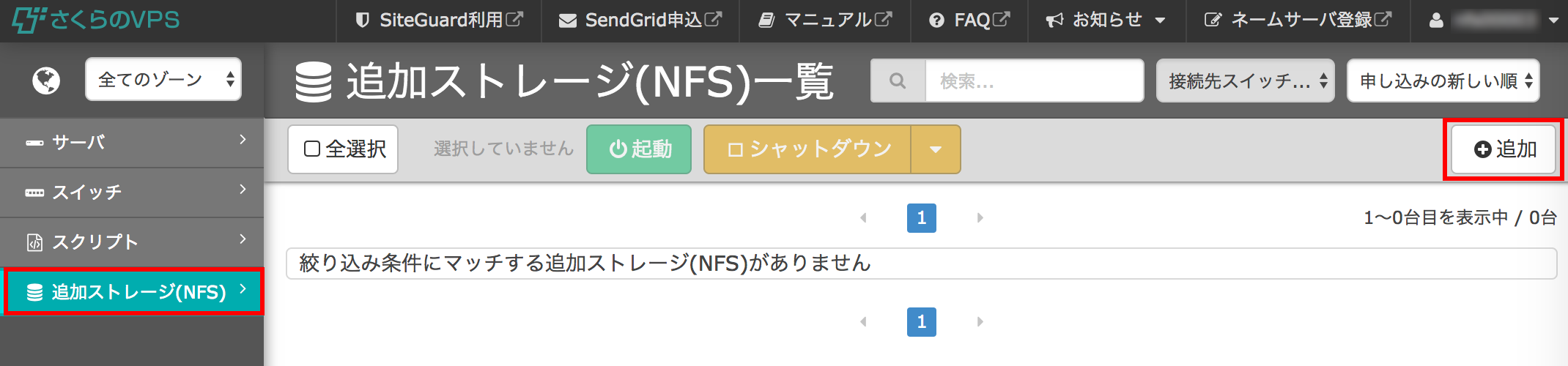Click the search magnifier icon
Screen dimensions: 1568x366
click(x=898, y=81)
